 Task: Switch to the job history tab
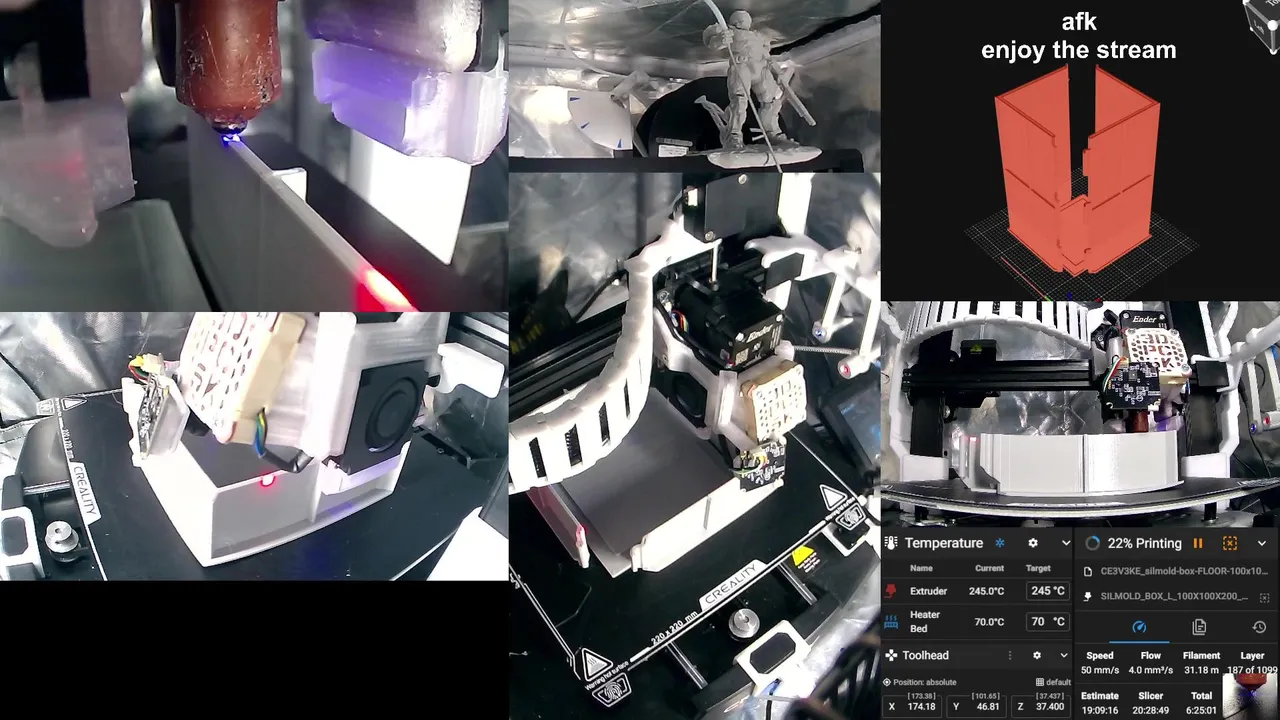pyautogui.click(x=1259, y=627)
